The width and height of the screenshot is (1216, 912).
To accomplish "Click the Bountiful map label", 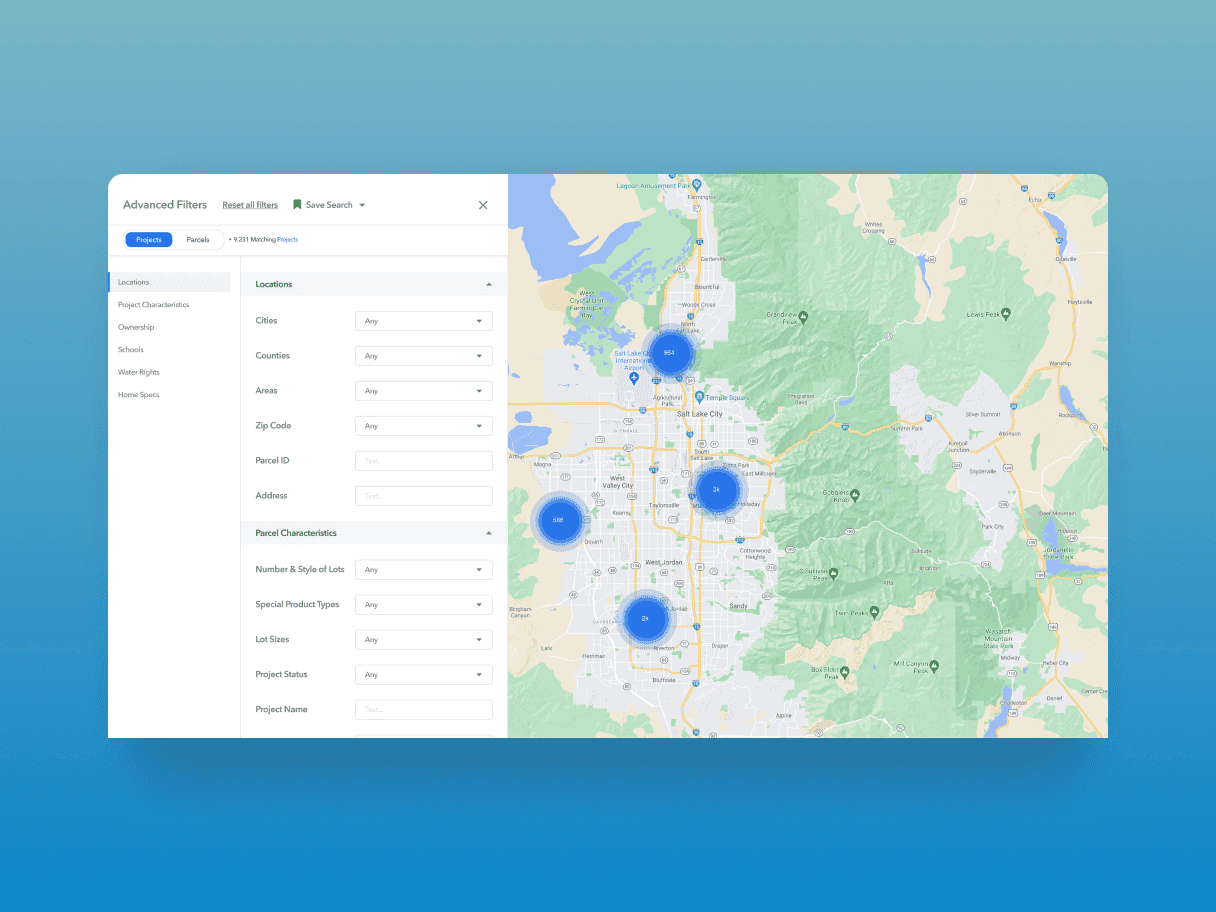I will (706, 287).
